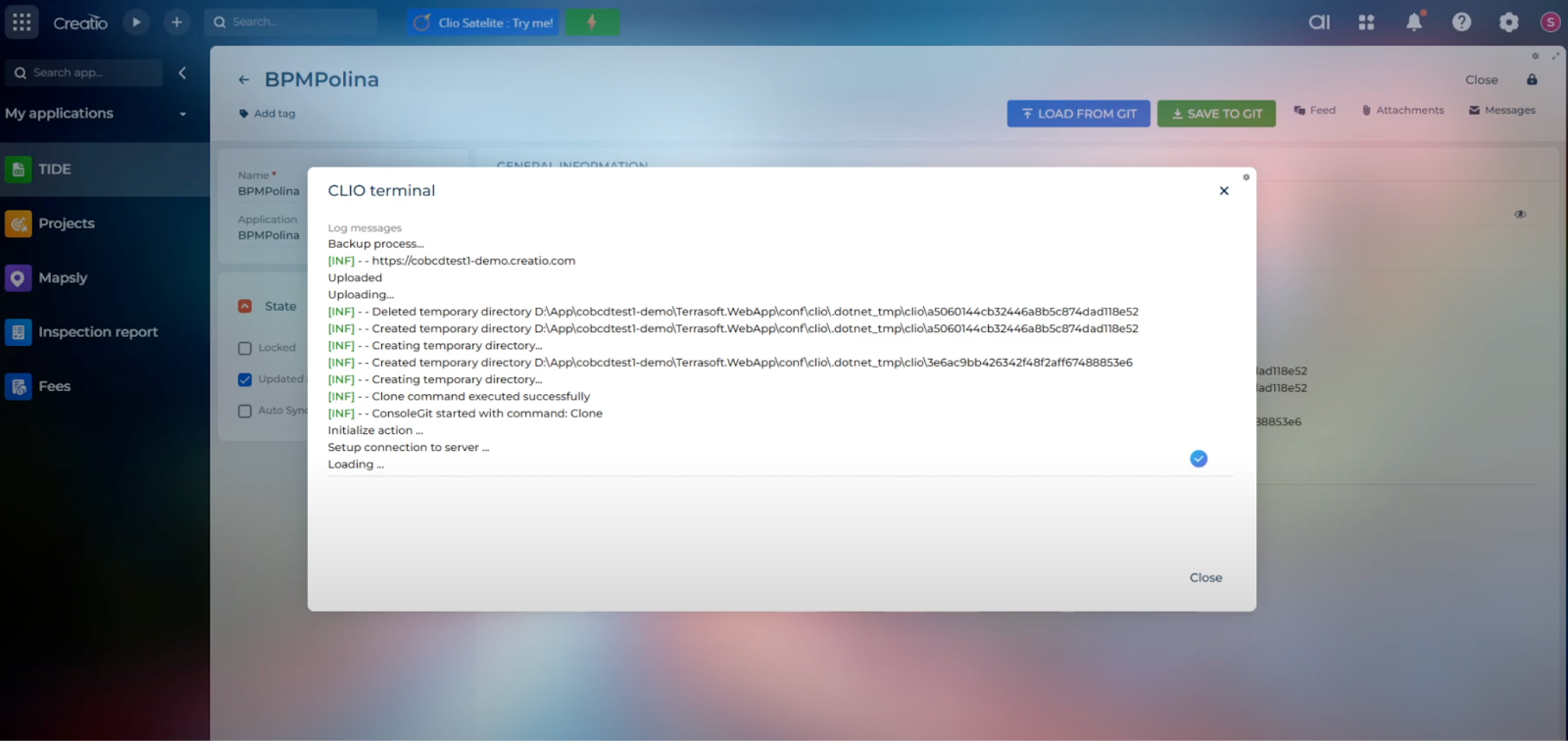Click the run process play icon
This screenshot has width=1568, height=741.
point(136,22)
